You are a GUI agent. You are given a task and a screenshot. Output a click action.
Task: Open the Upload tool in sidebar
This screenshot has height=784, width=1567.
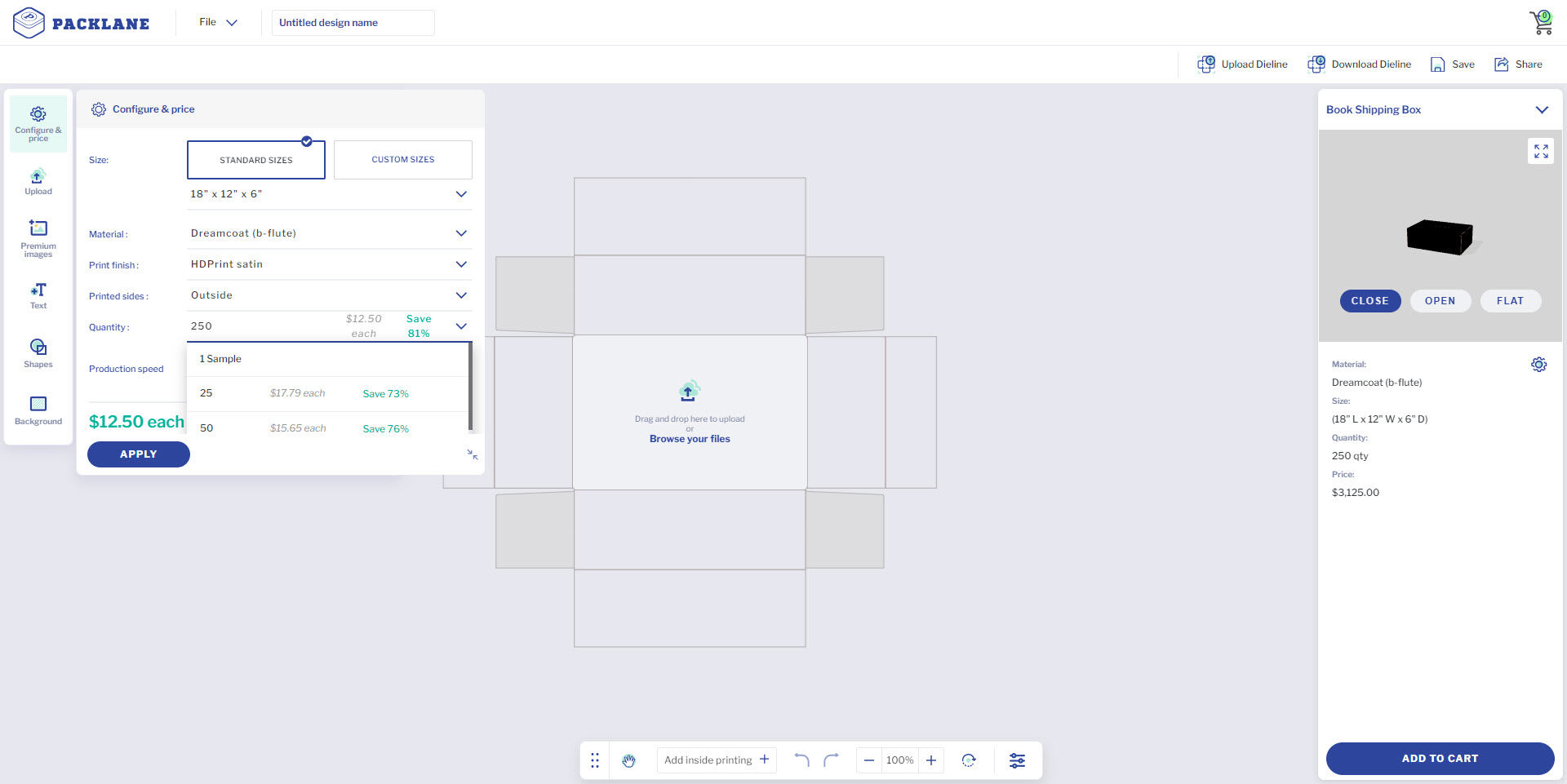point(38,181)
